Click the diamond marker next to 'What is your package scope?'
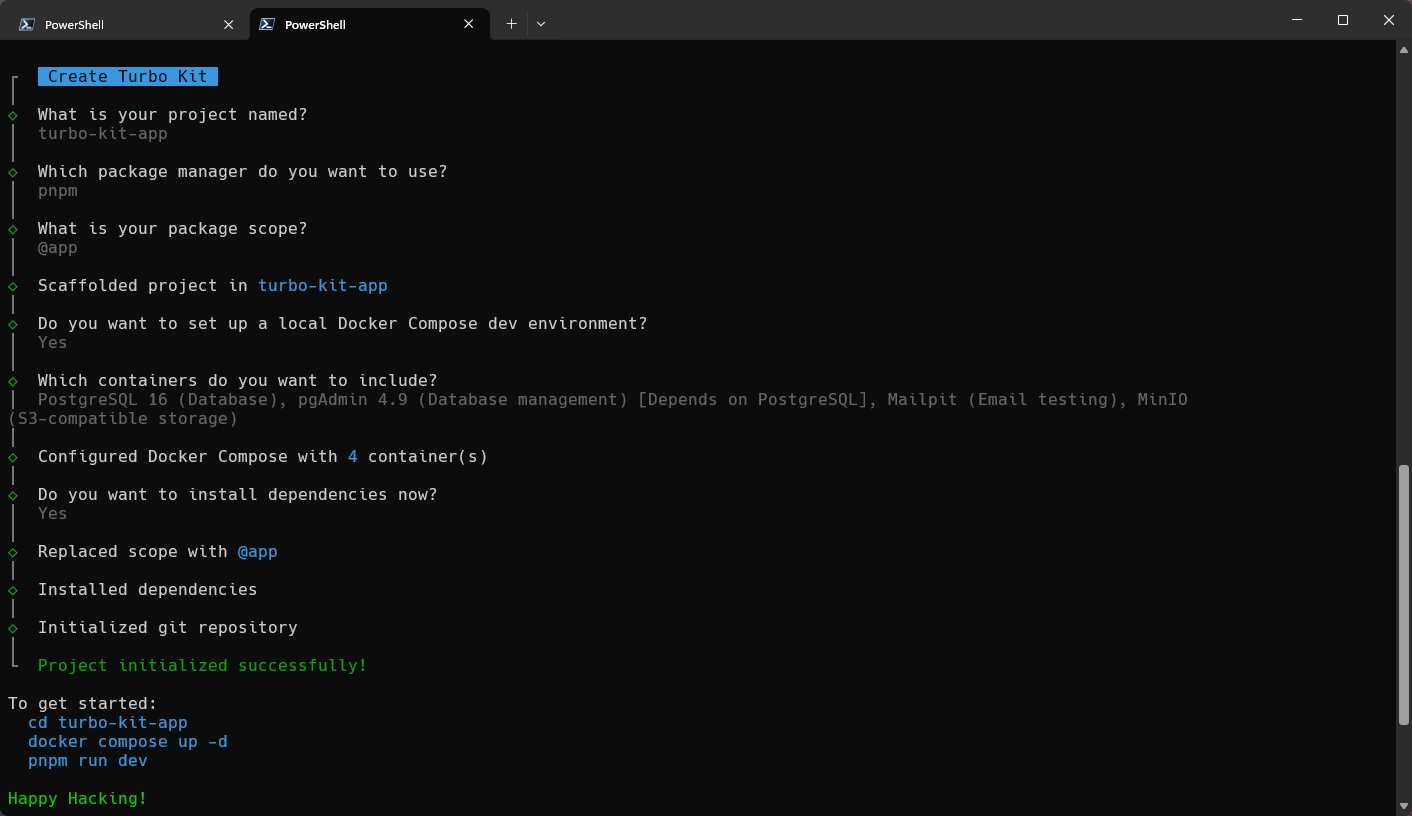1412x816 pixels. (x=13, y=229)
